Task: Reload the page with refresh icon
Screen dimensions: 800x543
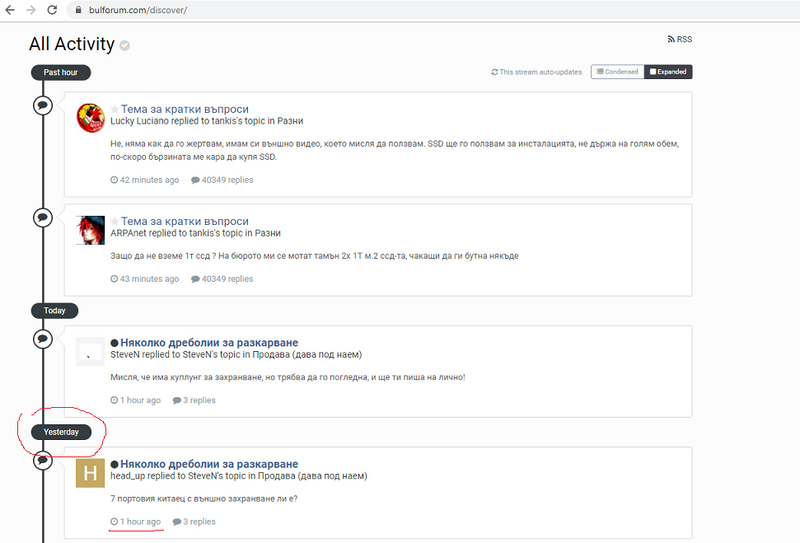Action: (x=52, y=10)
